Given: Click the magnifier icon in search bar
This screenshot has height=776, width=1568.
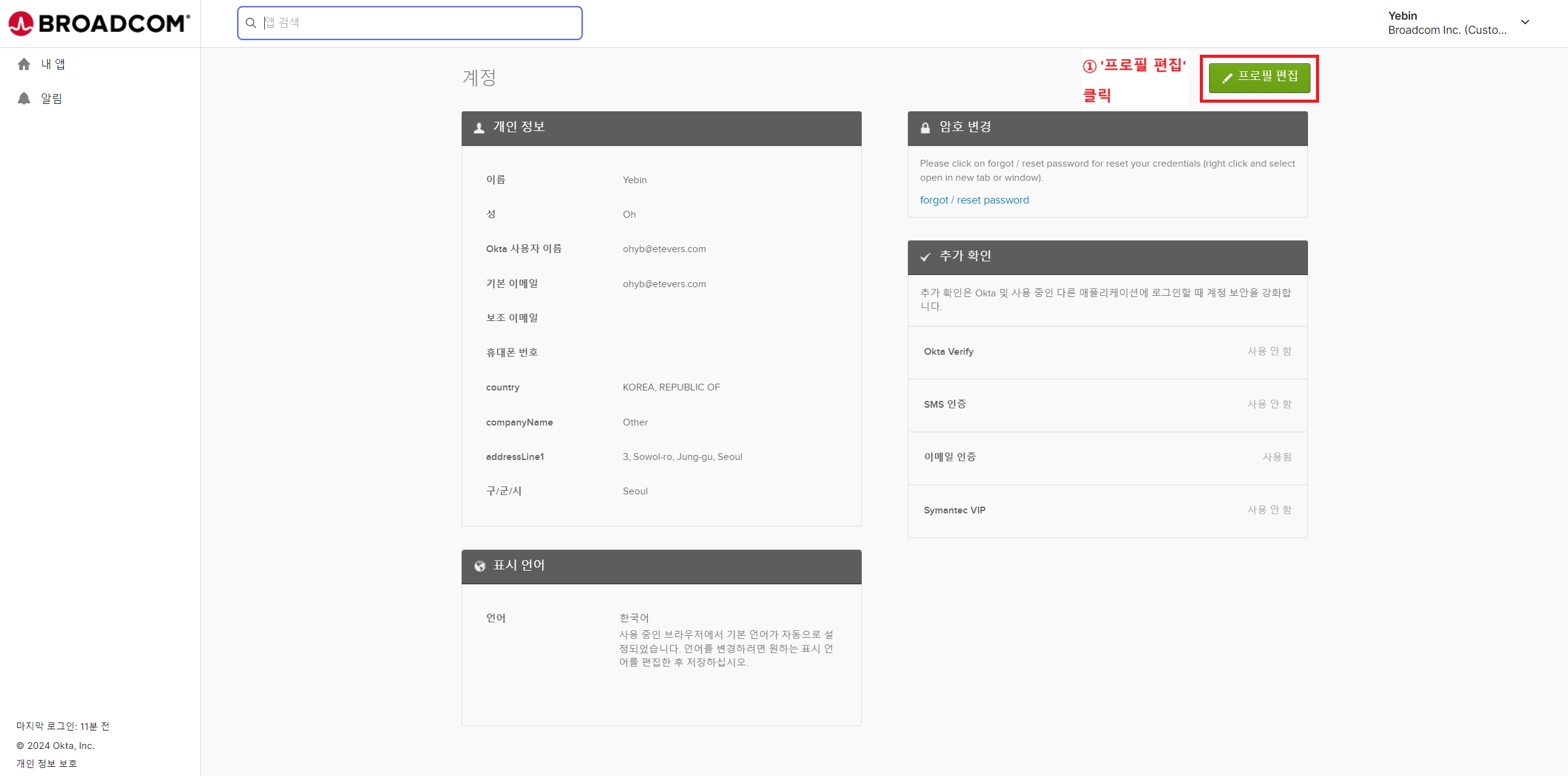Looking at the screenshot, I should pyautogui.click(x=251, y=23).
